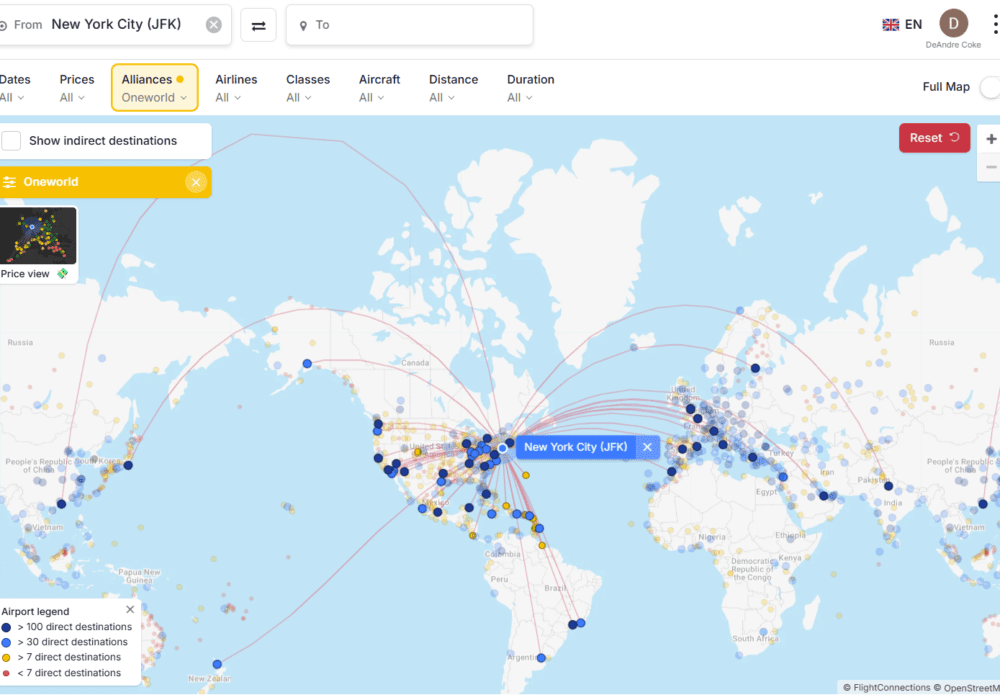1000x700 pixels.
Task: Open the Price view globe thumbnail
Action: pyautogui.click(x=37, y=237)
